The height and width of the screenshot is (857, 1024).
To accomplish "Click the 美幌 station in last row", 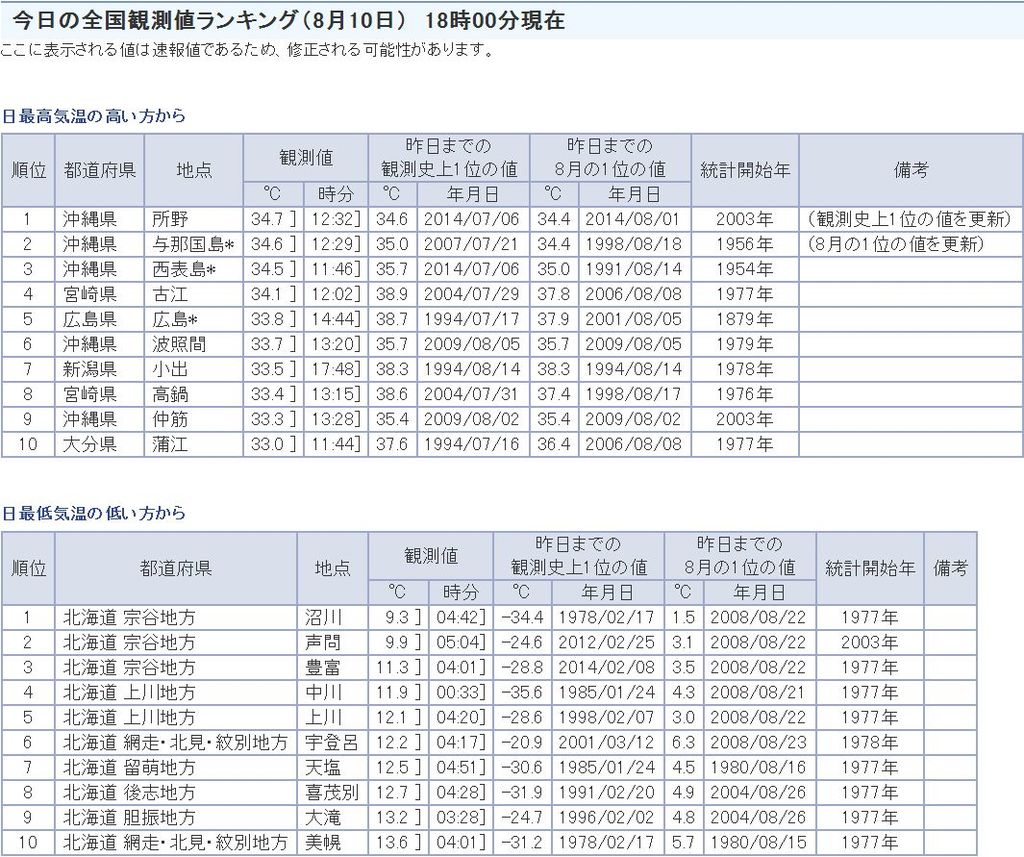I will [323, 842].
